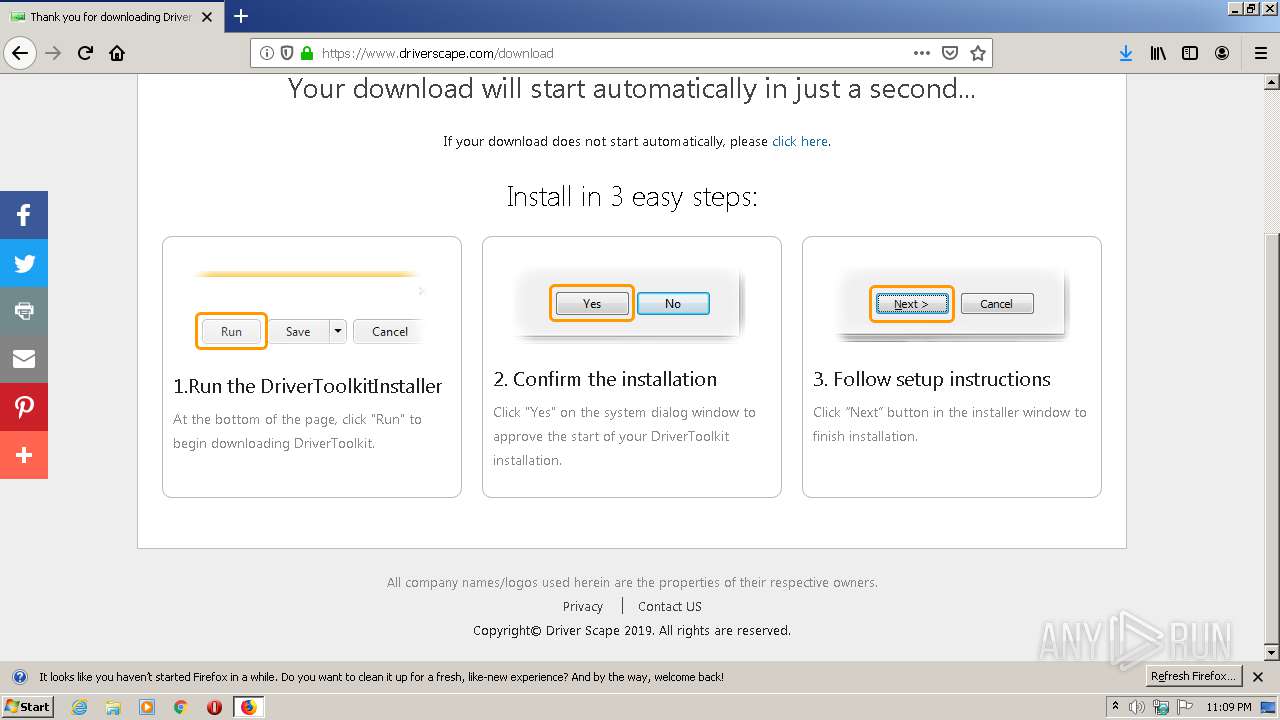Image resolution: width=1280 pixels, height=720 pixels.
Task: Select heading '3. Follow setup instructions'
Action: [x=932, y=379]
